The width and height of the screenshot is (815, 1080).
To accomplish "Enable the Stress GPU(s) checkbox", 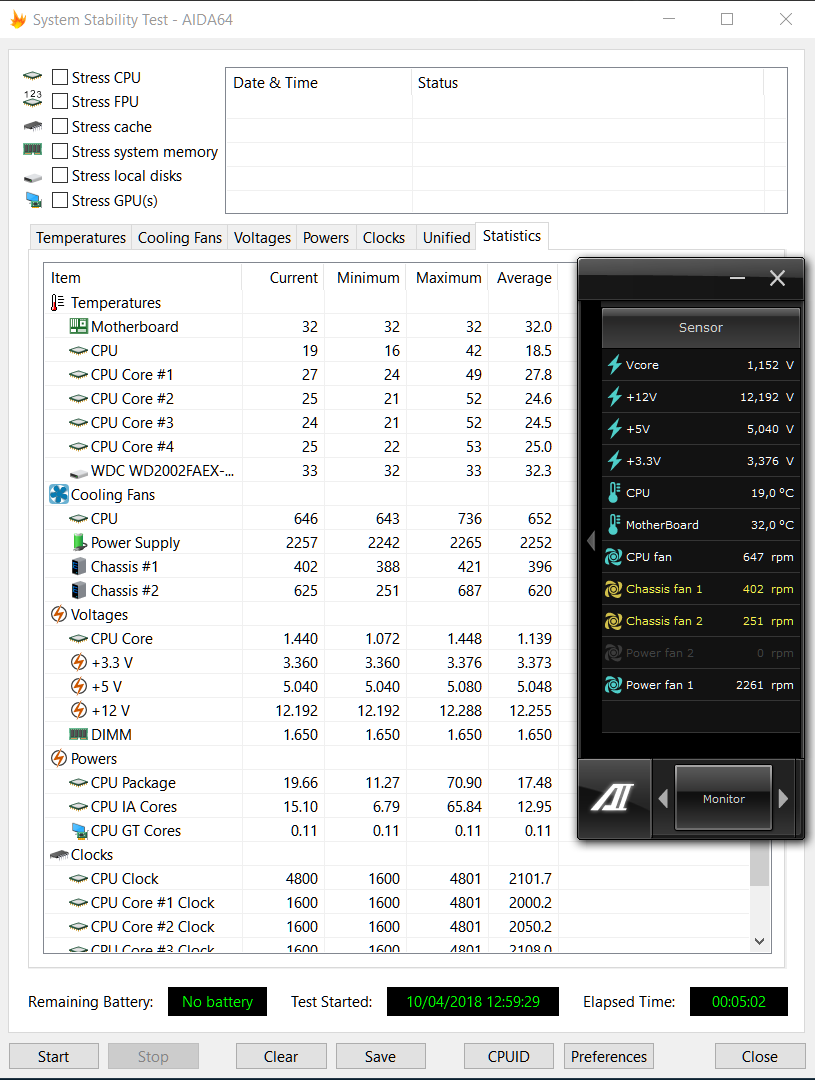I will 60,200.
